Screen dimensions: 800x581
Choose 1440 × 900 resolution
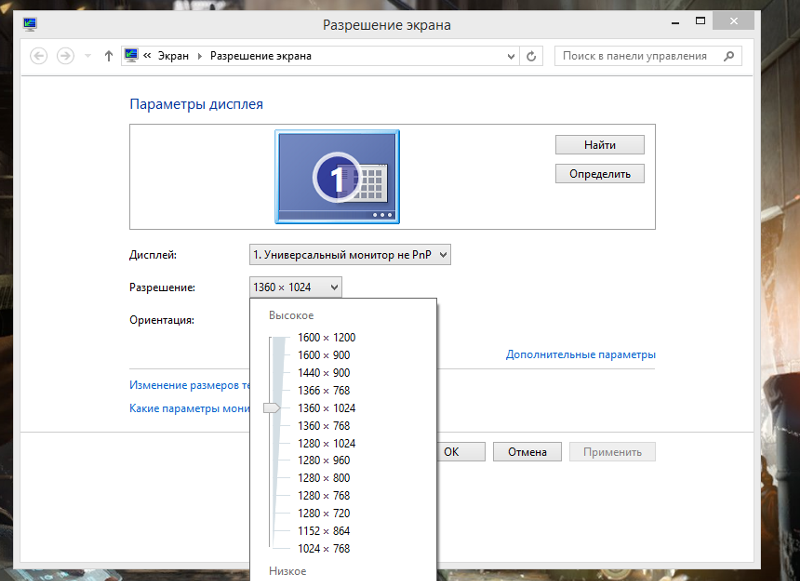tap(324, 373)
